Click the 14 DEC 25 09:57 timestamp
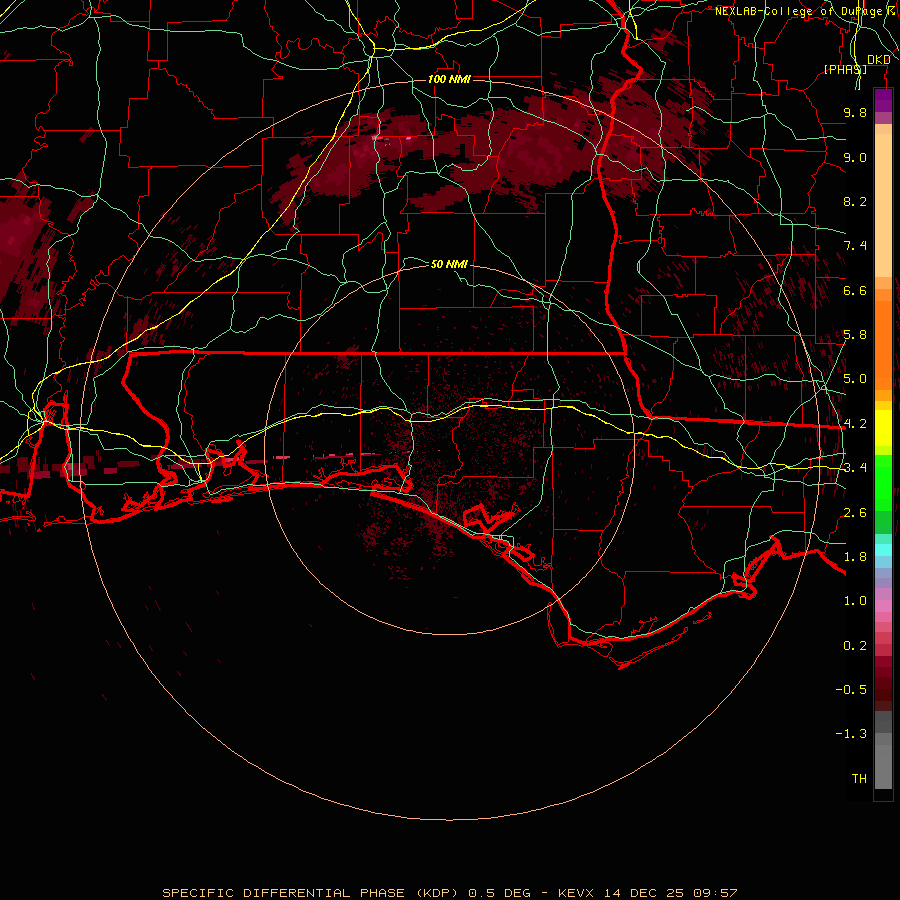 (x=670, y=893)
